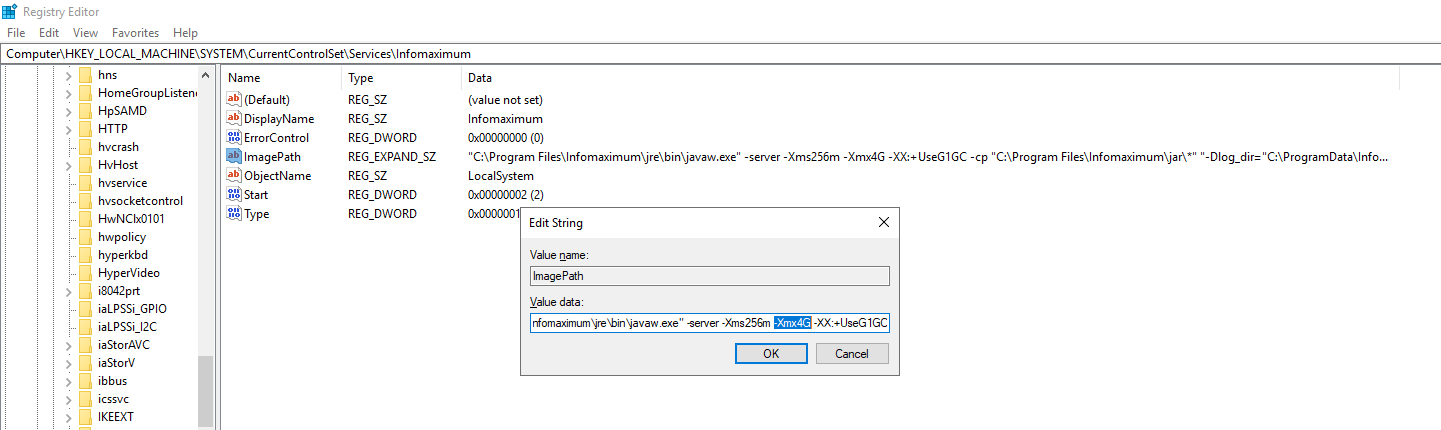1441x430 pixels.
Task: Click the REG_EXPAND_SZ type cell
Action: (x=391, y=157)
